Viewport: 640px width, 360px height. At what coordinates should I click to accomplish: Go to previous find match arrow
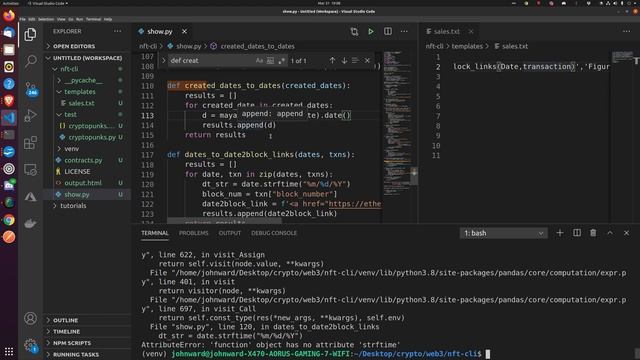pyautogui.click(x=332, y=60)
